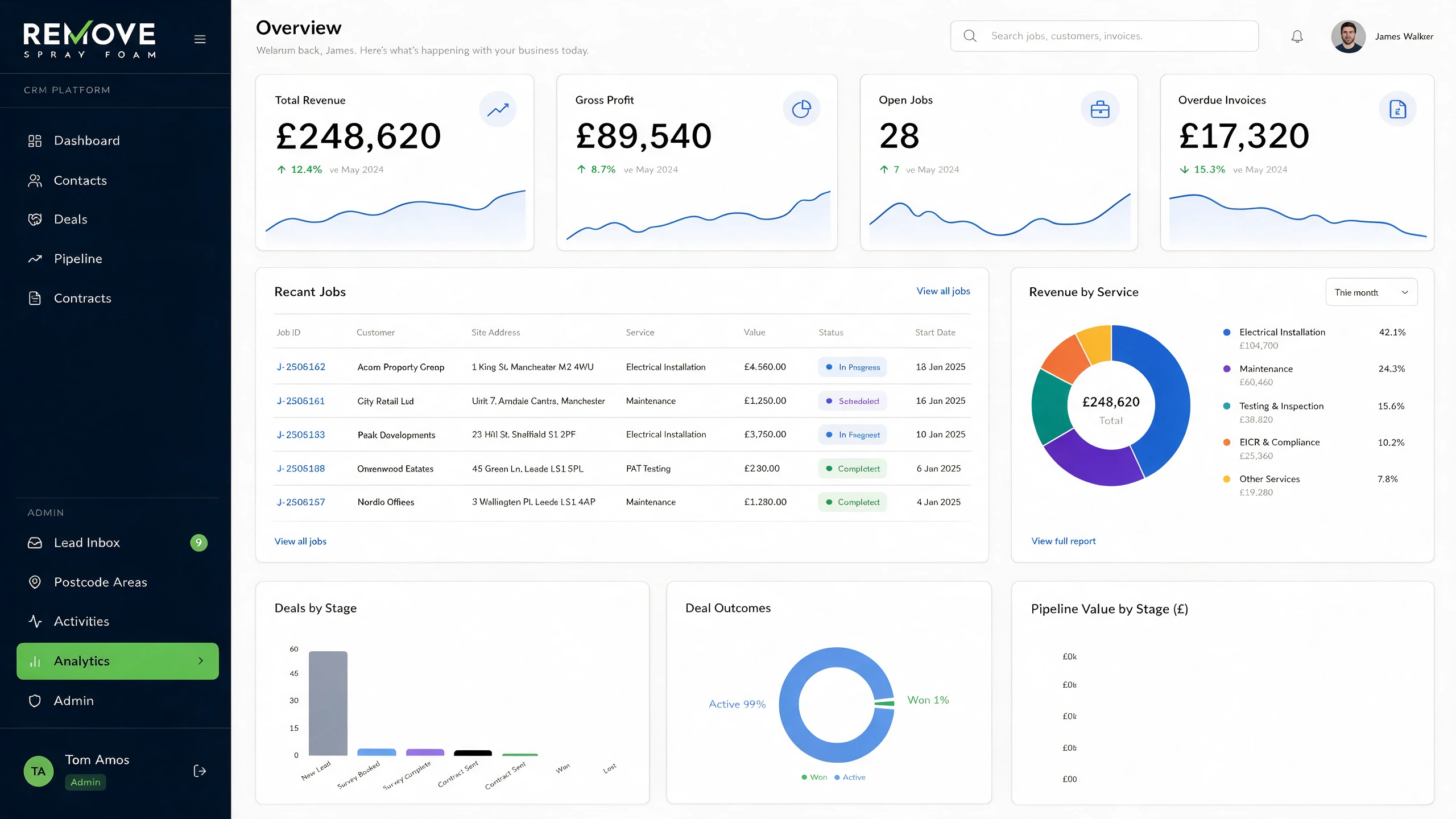
Task: Click the Total Revenue trend arrow icon
Action: (498, 109)
